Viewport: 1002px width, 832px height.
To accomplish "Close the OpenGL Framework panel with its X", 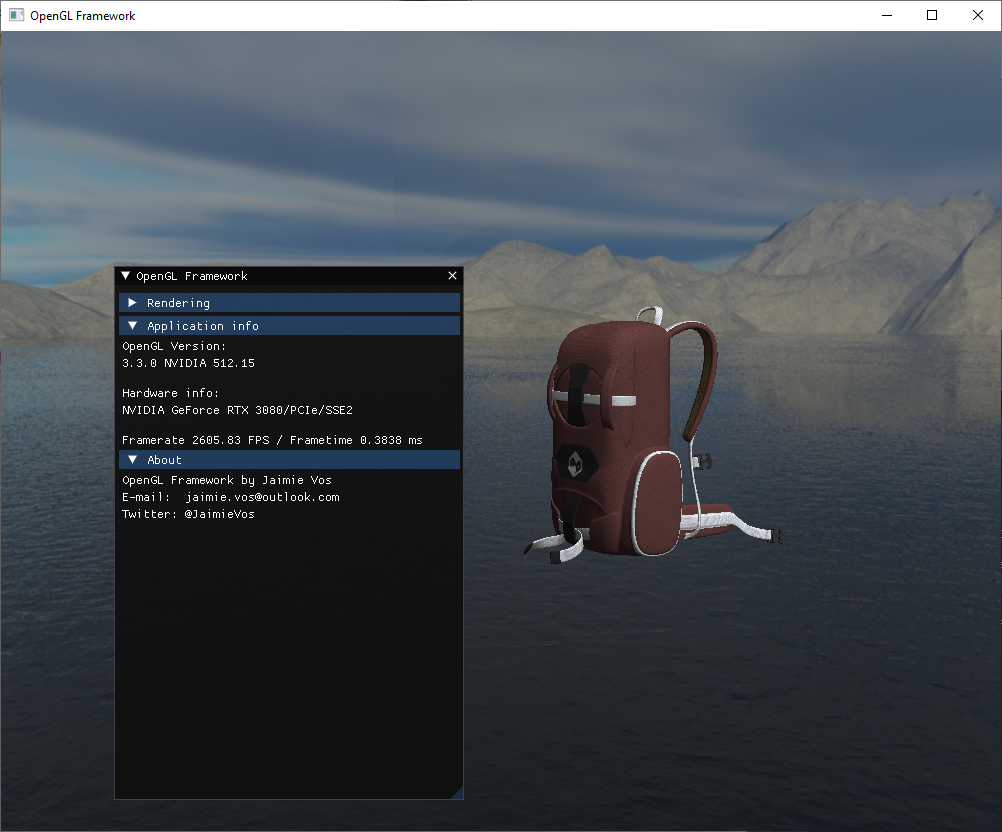I will pyautogui.click(x=452, y=276).
